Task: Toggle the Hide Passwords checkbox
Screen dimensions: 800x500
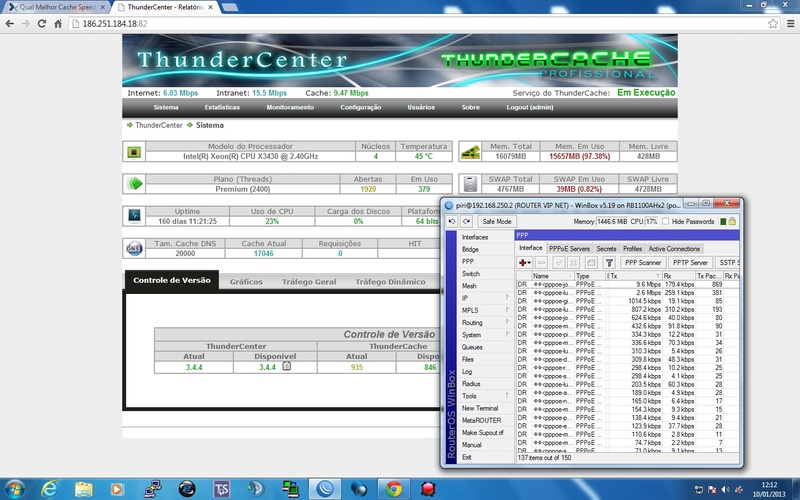Action: [665, 221]
